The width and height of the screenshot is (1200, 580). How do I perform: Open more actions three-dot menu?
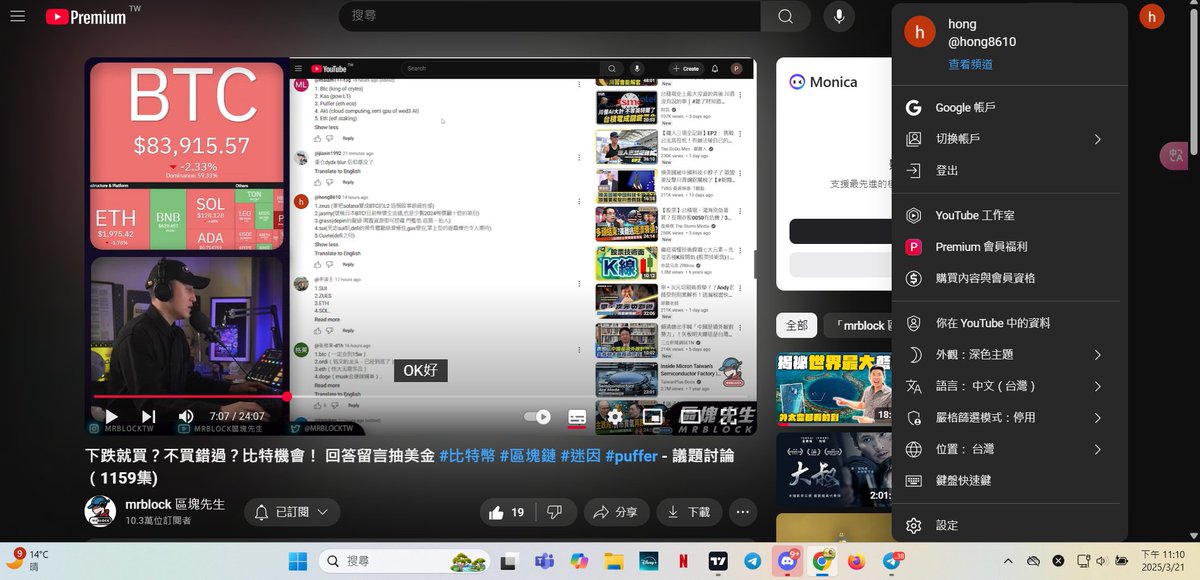point(743,512)
